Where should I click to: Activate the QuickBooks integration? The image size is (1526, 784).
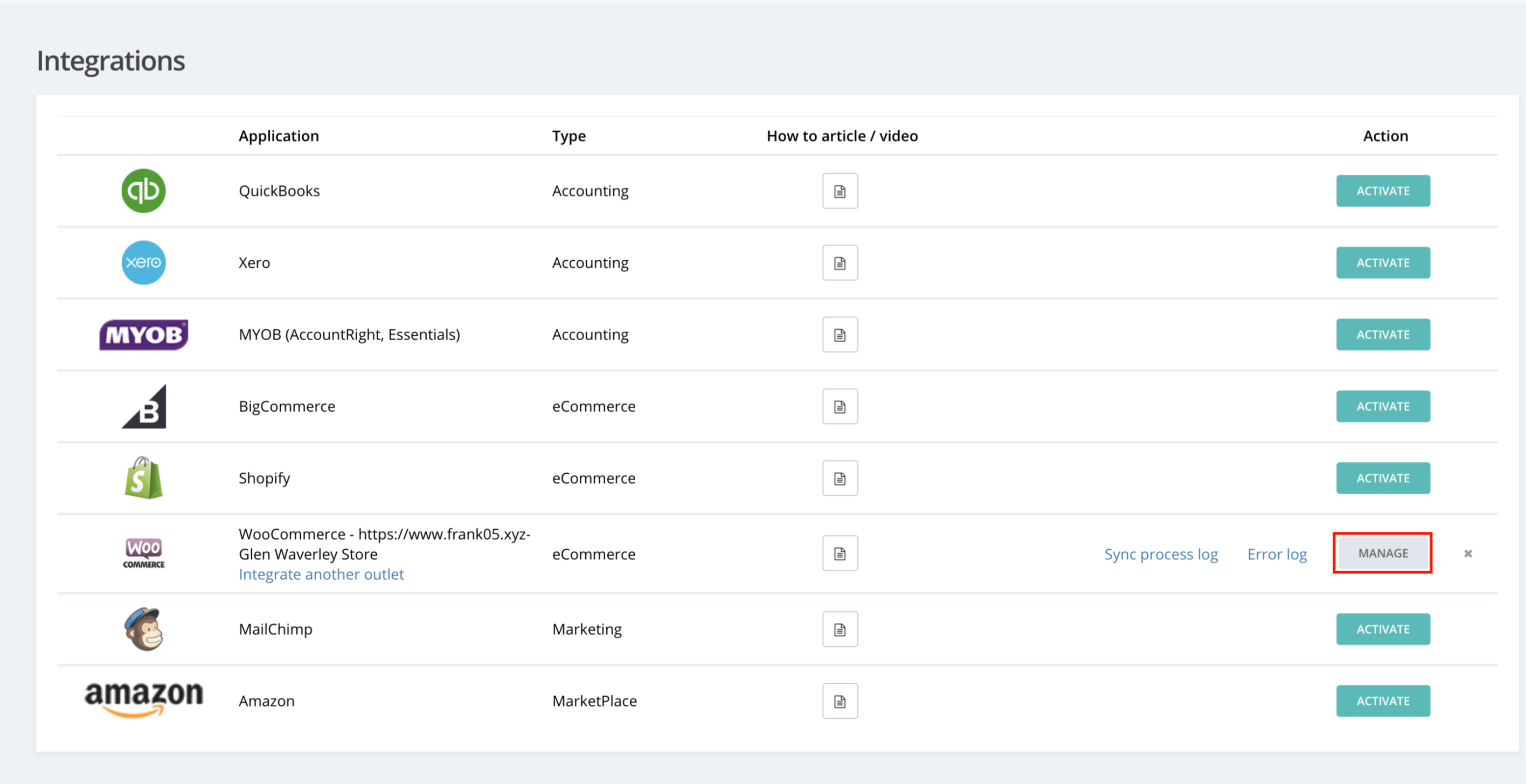[1383, 191]
